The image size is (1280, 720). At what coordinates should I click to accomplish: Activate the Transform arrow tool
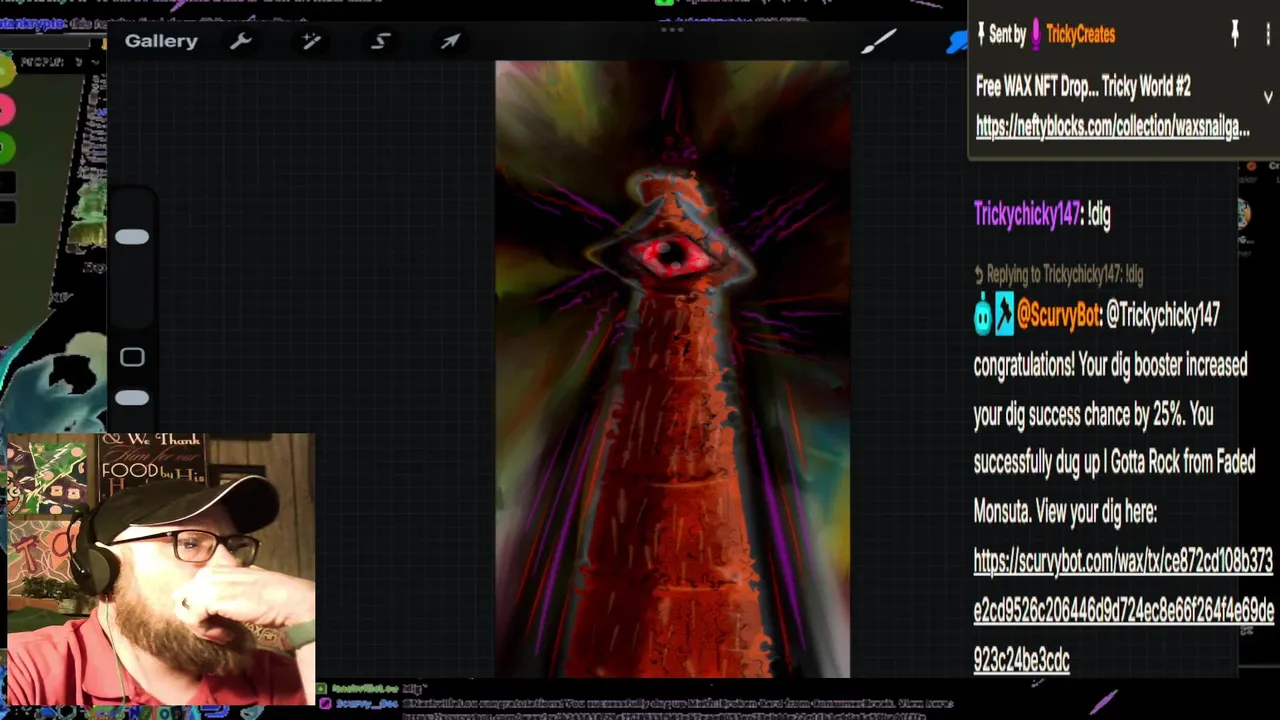450,41
